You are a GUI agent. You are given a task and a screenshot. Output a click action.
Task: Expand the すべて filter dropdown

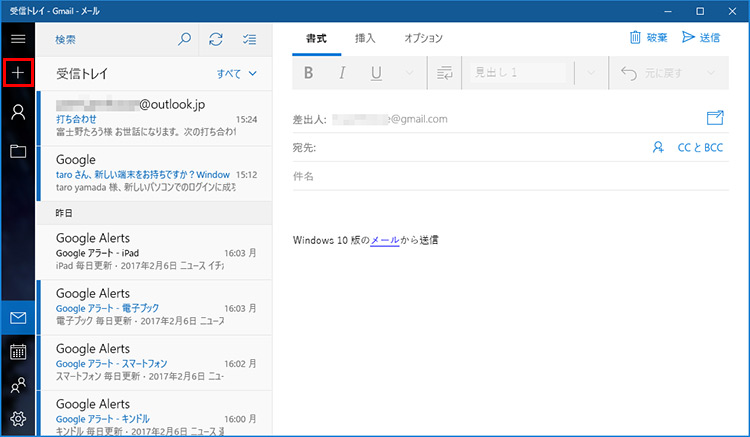pos(238,74)
